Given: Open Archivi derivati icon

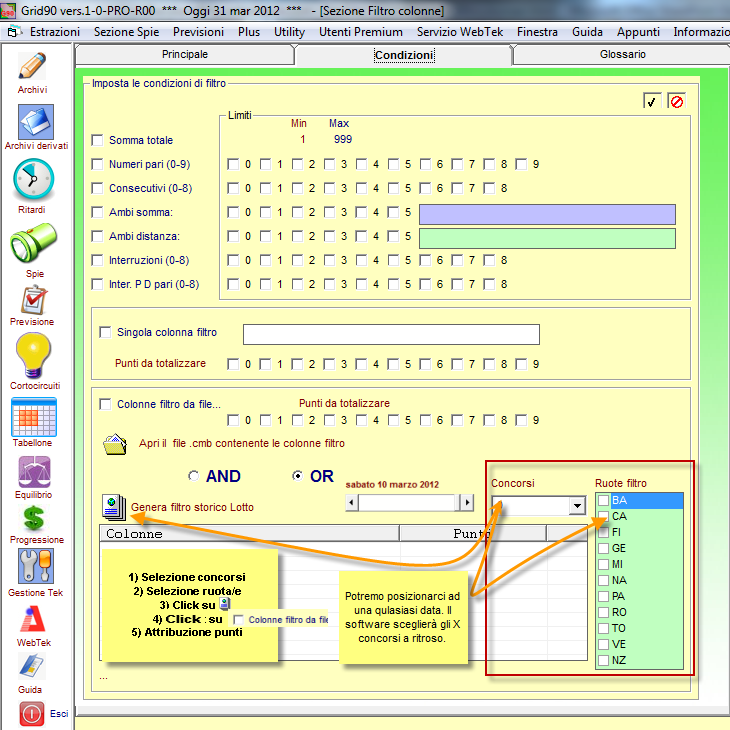Looking at the screenshot, I should pos(36,122).
